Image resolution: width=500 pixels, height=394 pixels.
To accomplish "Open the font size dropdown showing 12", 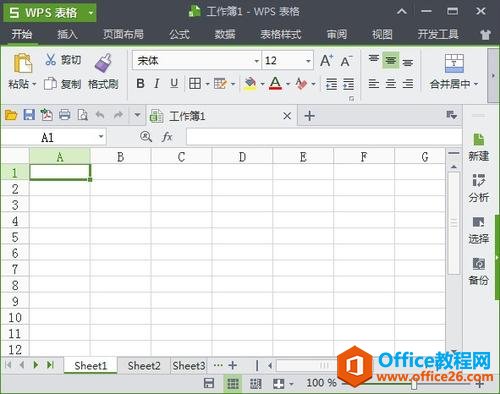I will 308,61.
